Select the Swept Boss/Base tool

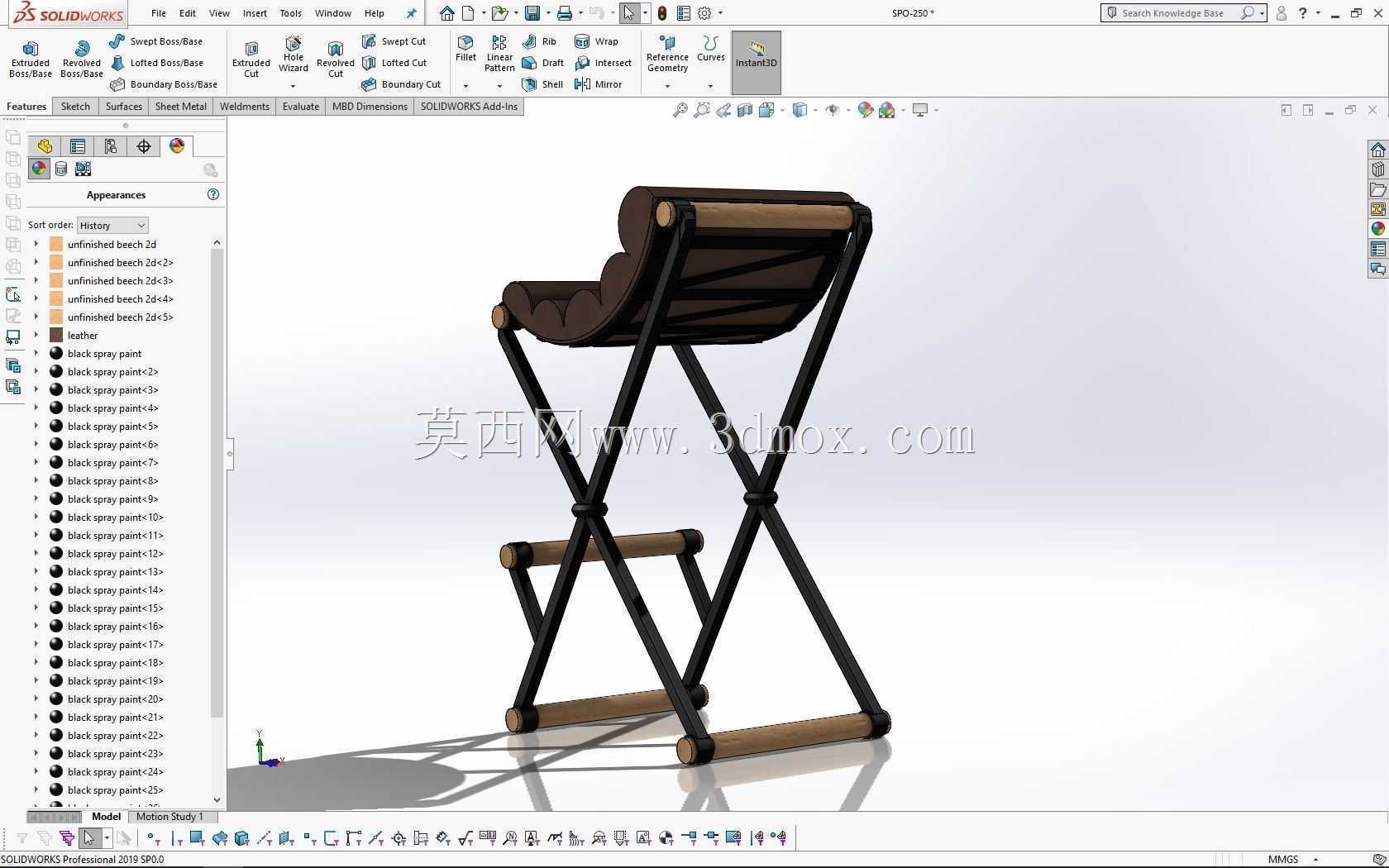pyautogui.click(x=156, y=41)
